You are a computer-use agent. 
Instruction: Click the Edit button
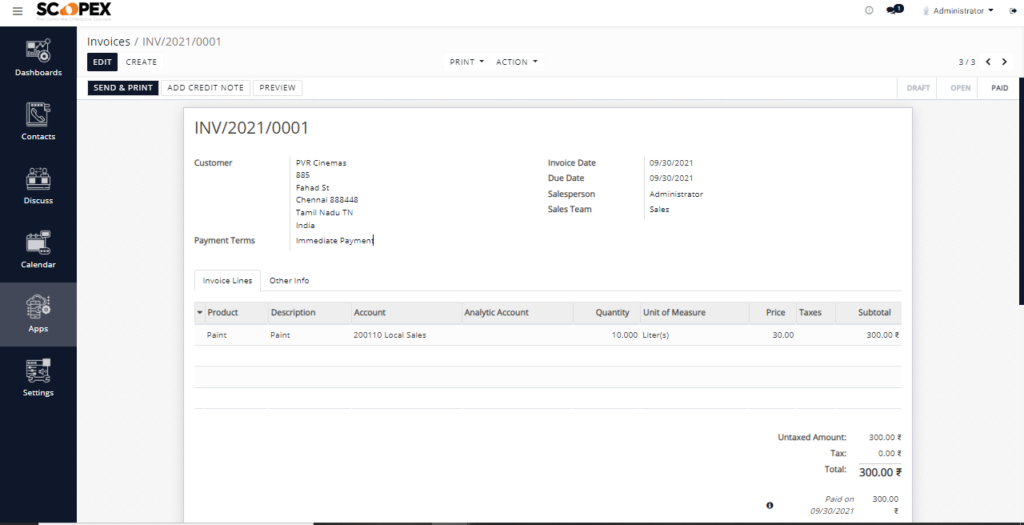tap(103, 62)
